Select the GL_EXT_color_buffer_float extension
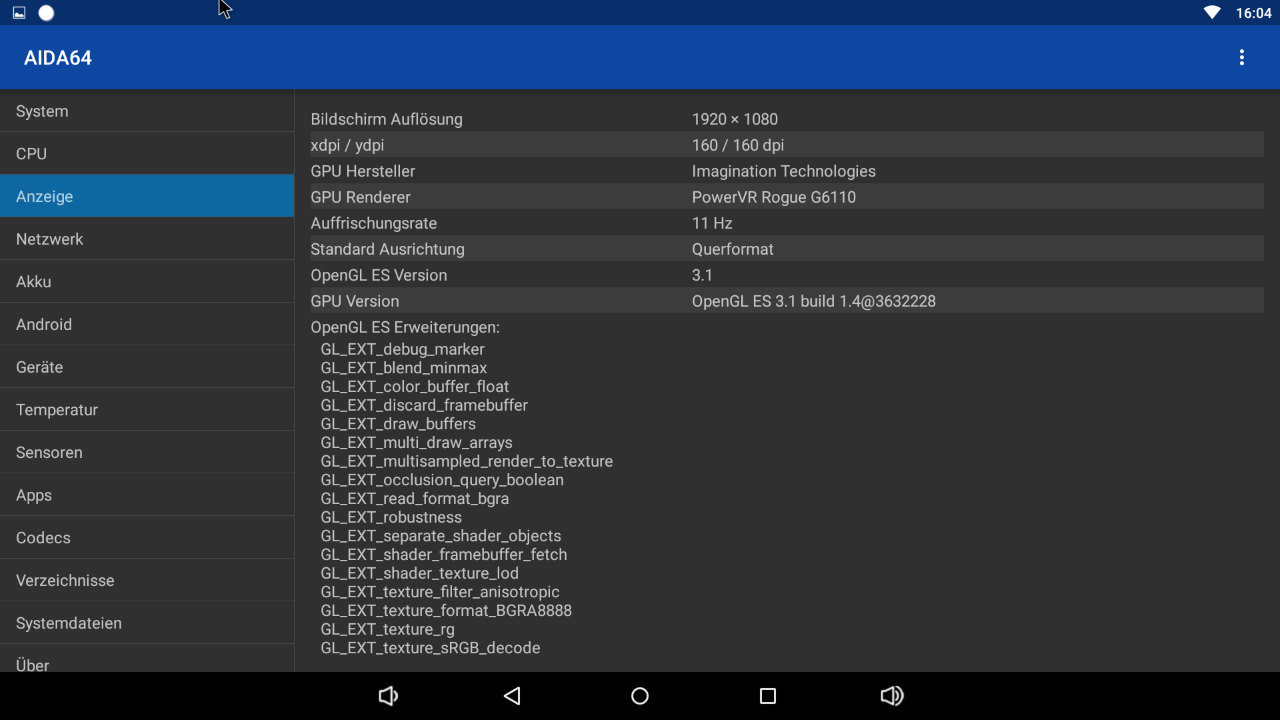 [415, 386]
